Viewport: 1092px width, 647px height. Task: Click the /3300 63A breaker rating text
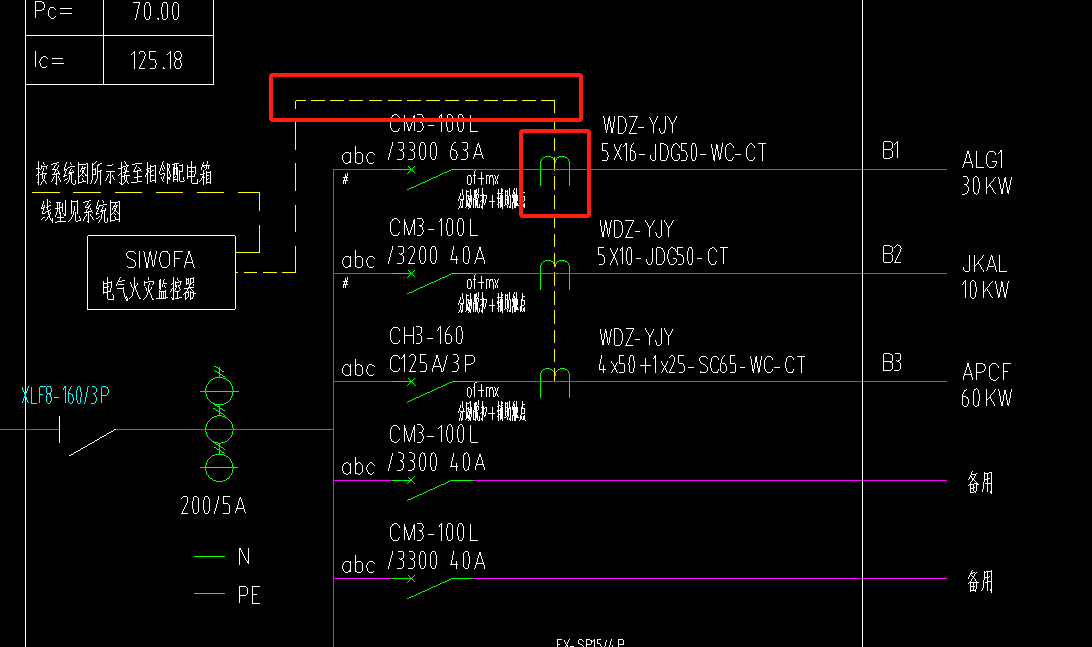tap(436, 152)
